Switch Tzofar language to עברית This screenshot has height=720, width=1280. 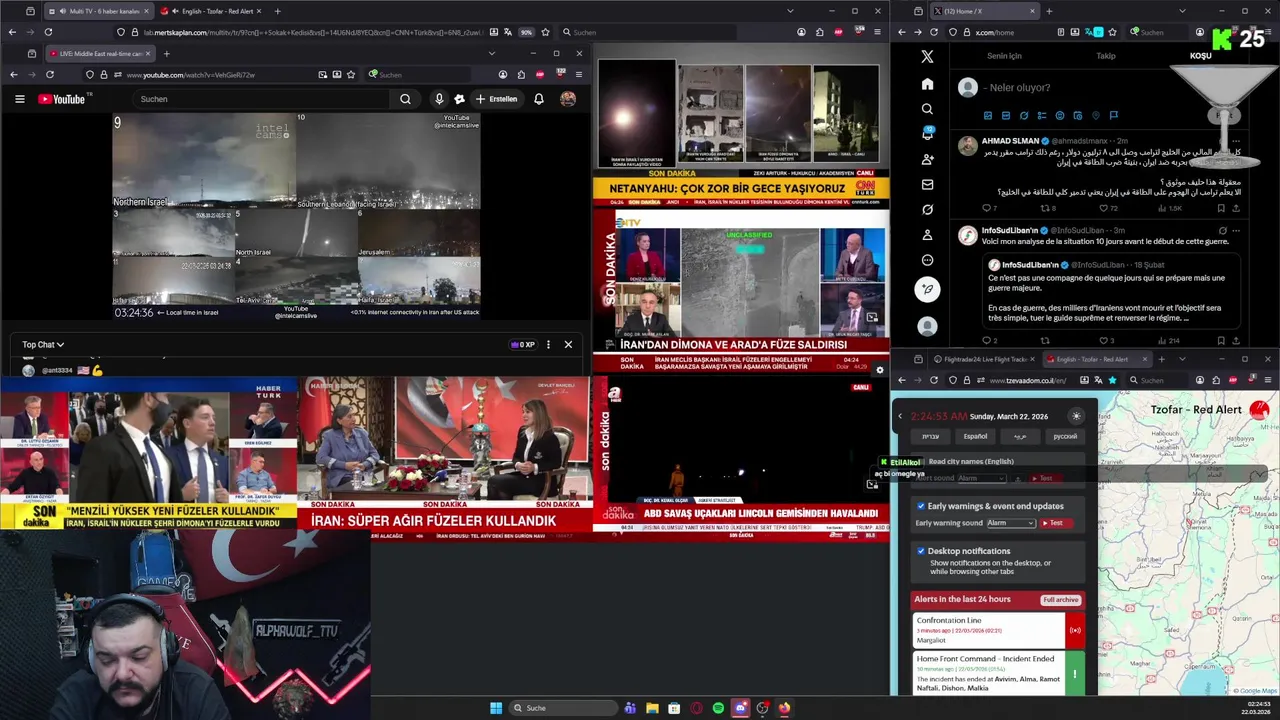(x=930, y=436)
